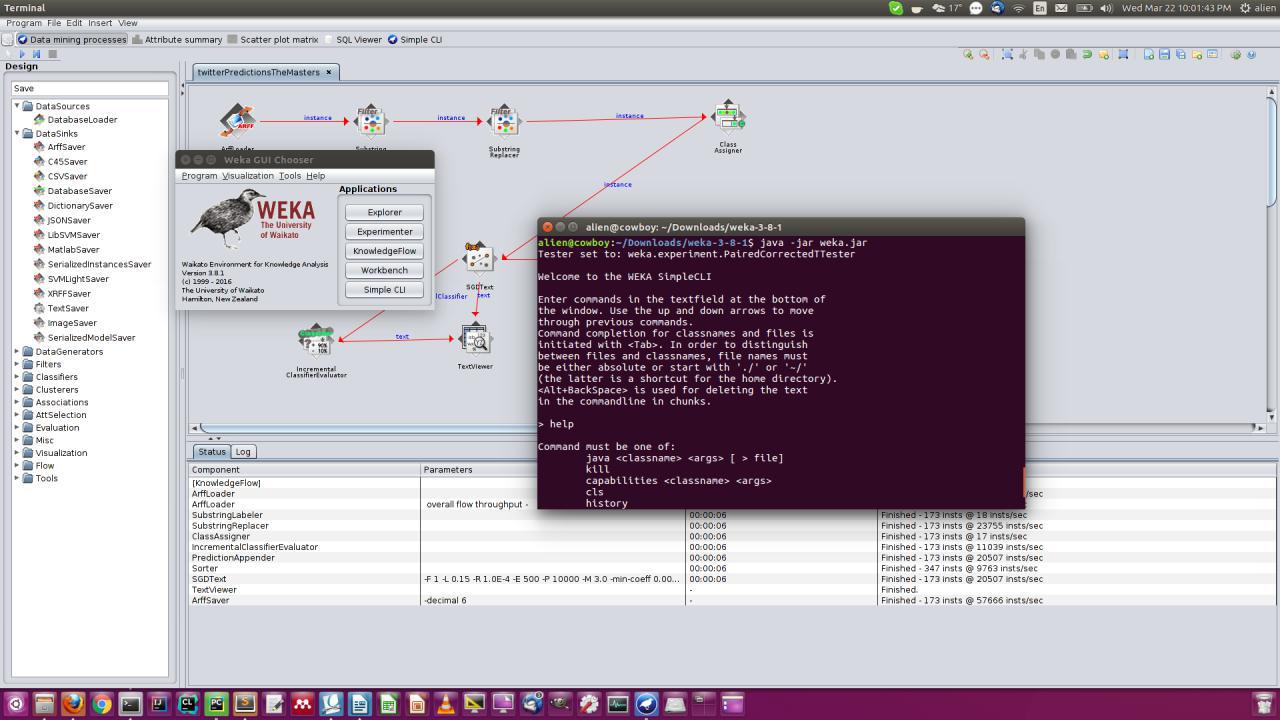Open the Insert menu in main menubar
Viewport: 1280px width, 720px height.
coord(100,23)
